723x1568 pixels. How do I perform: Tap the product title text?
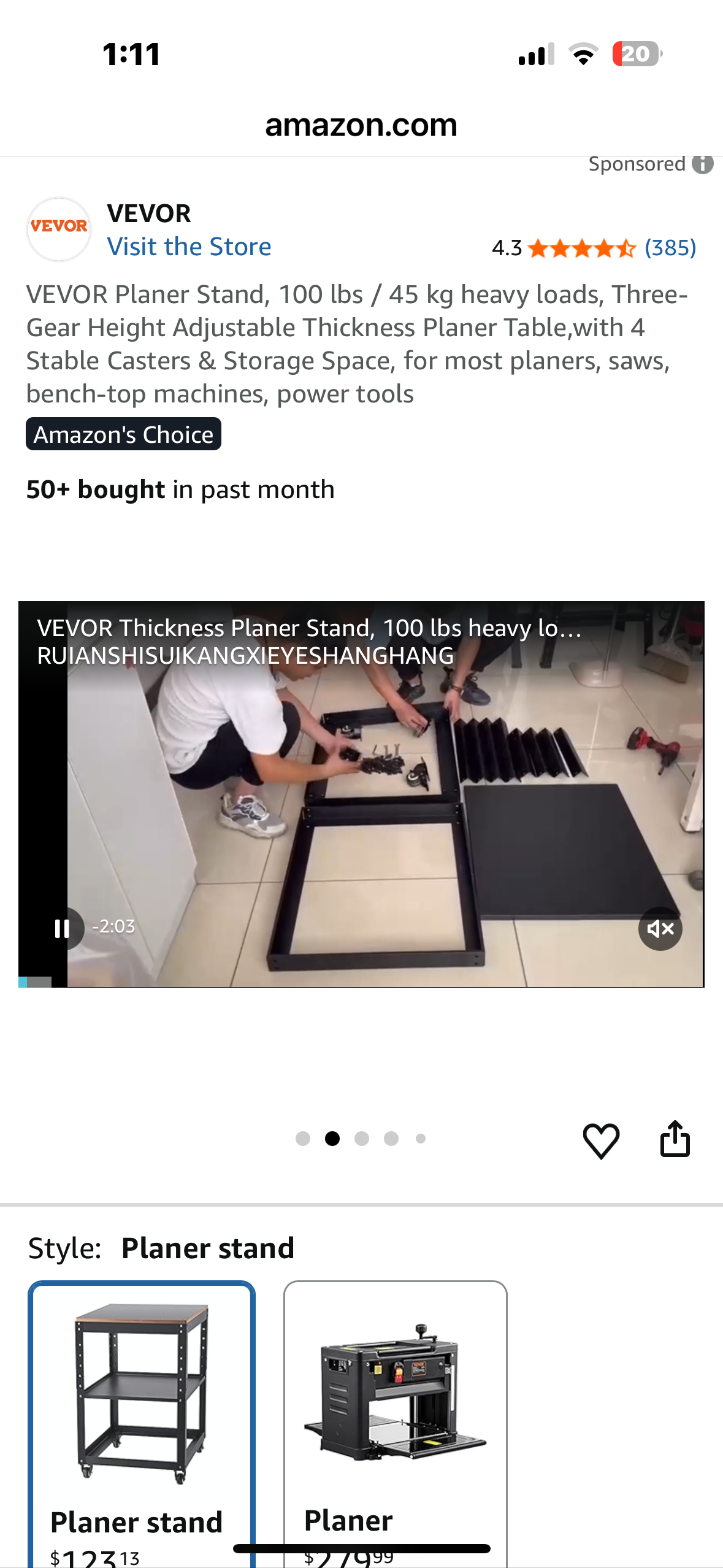tap(357, 344)
